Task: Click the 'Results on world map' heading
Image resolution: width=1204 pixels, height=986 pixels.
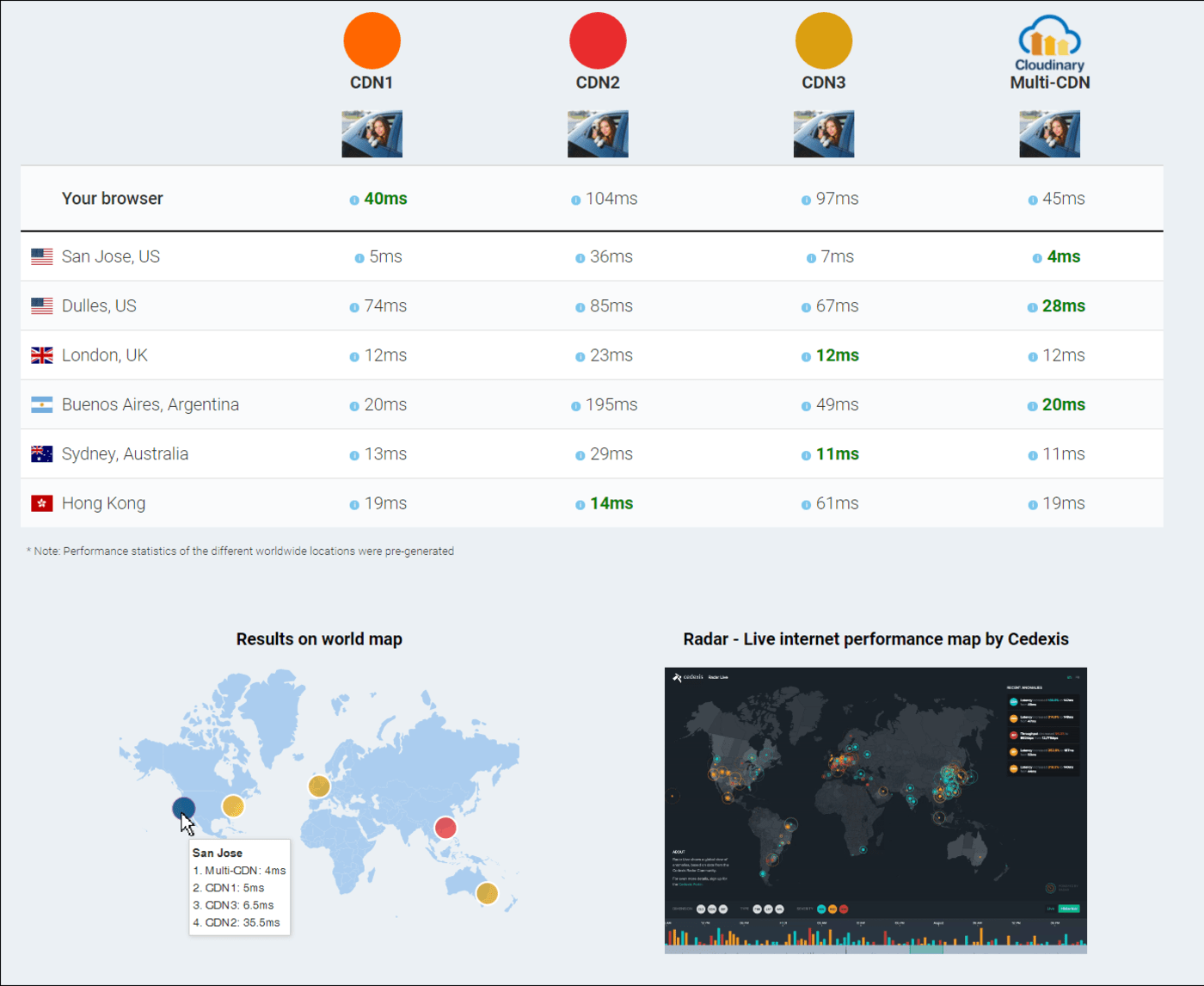Action: pyautogui.click(x=319, y=639)
